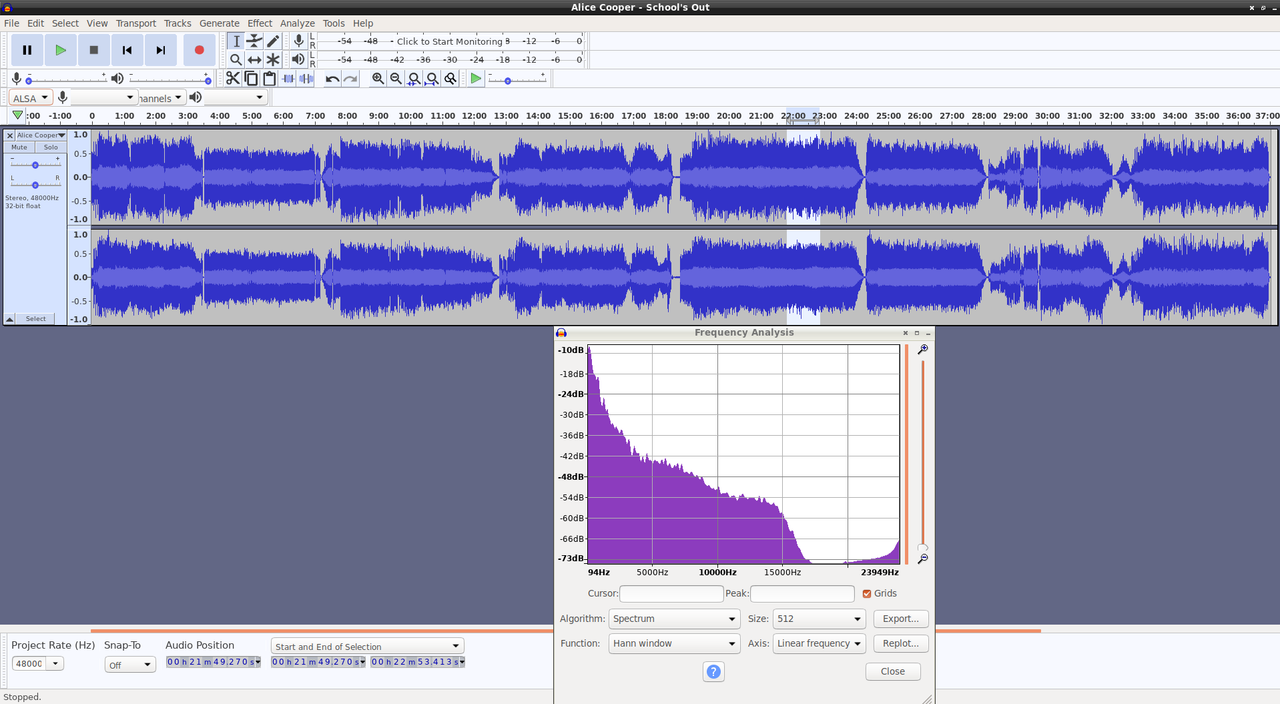1280x704 pixels.
Task: Open the Frequency Analysis help icon
Action: [x=713, y=671]
